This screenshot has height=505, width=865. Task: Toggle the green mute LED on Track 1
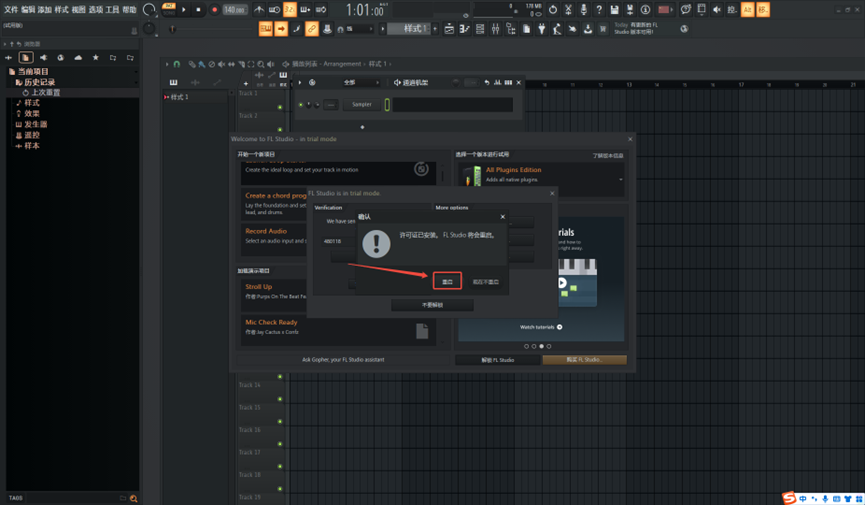click(280, 107)
